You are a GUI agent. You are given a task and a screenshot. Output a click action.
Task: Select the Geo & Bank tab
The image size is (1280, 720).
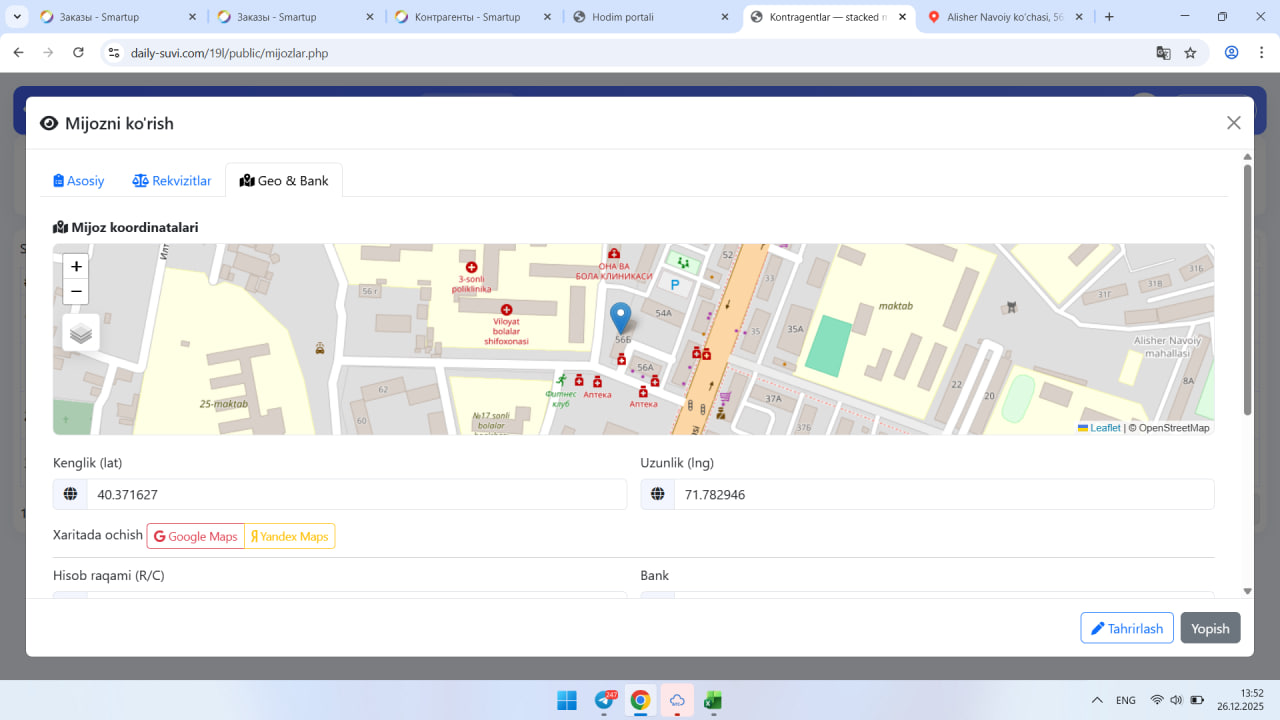[x=284, y=181]
